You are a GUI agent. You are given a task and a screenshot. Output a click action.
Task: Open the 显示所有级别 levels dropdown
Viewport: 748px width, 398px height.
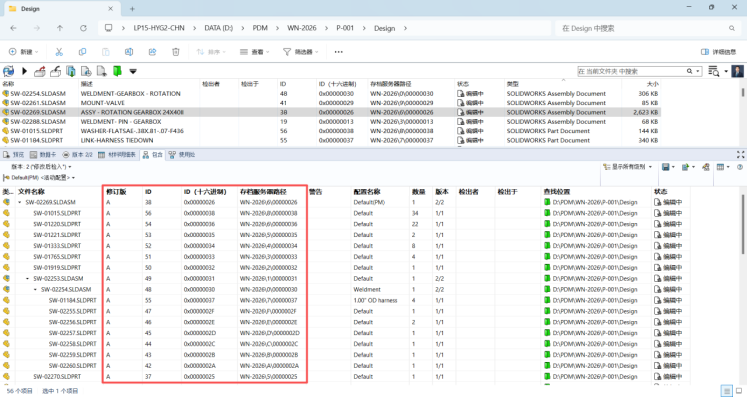coord(627,167)
